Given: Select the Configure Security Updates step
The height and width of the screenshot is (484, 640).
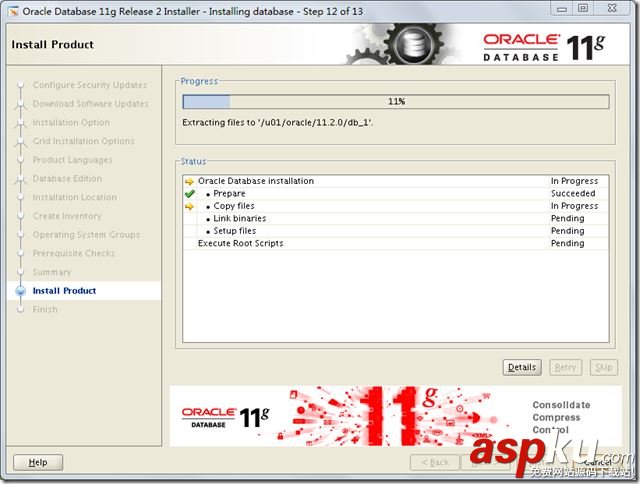Looking at the screenshot, I should [x=90, y=85].
